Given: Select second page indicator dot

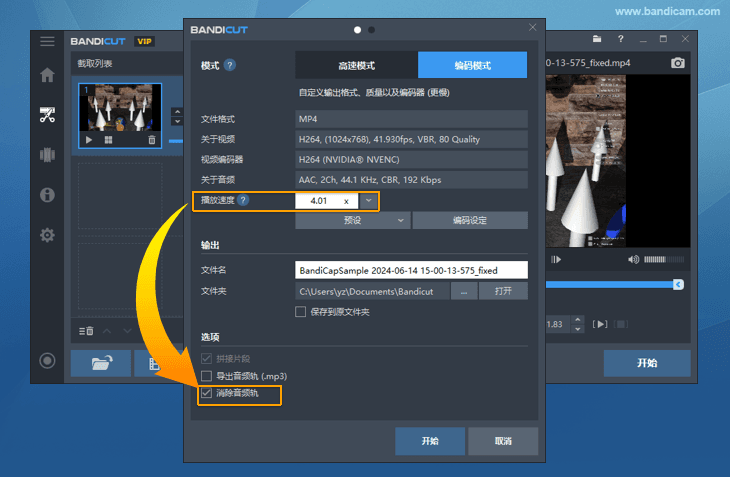Looking at the screenshot, I should coord(372,30).
